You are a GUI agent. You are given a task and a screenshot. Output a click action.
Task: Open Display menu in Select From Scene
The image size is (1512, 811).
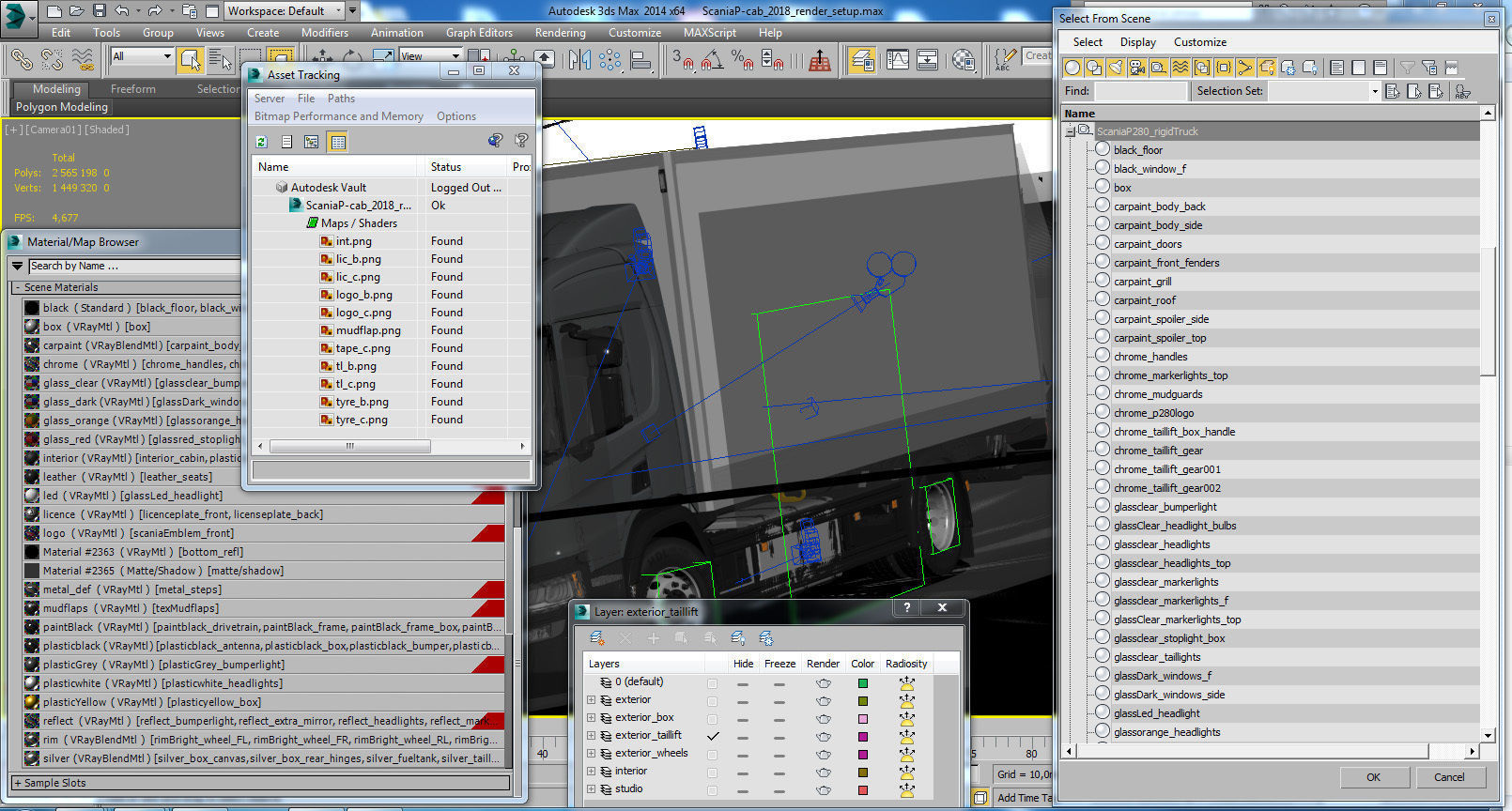coord(1138,42)
